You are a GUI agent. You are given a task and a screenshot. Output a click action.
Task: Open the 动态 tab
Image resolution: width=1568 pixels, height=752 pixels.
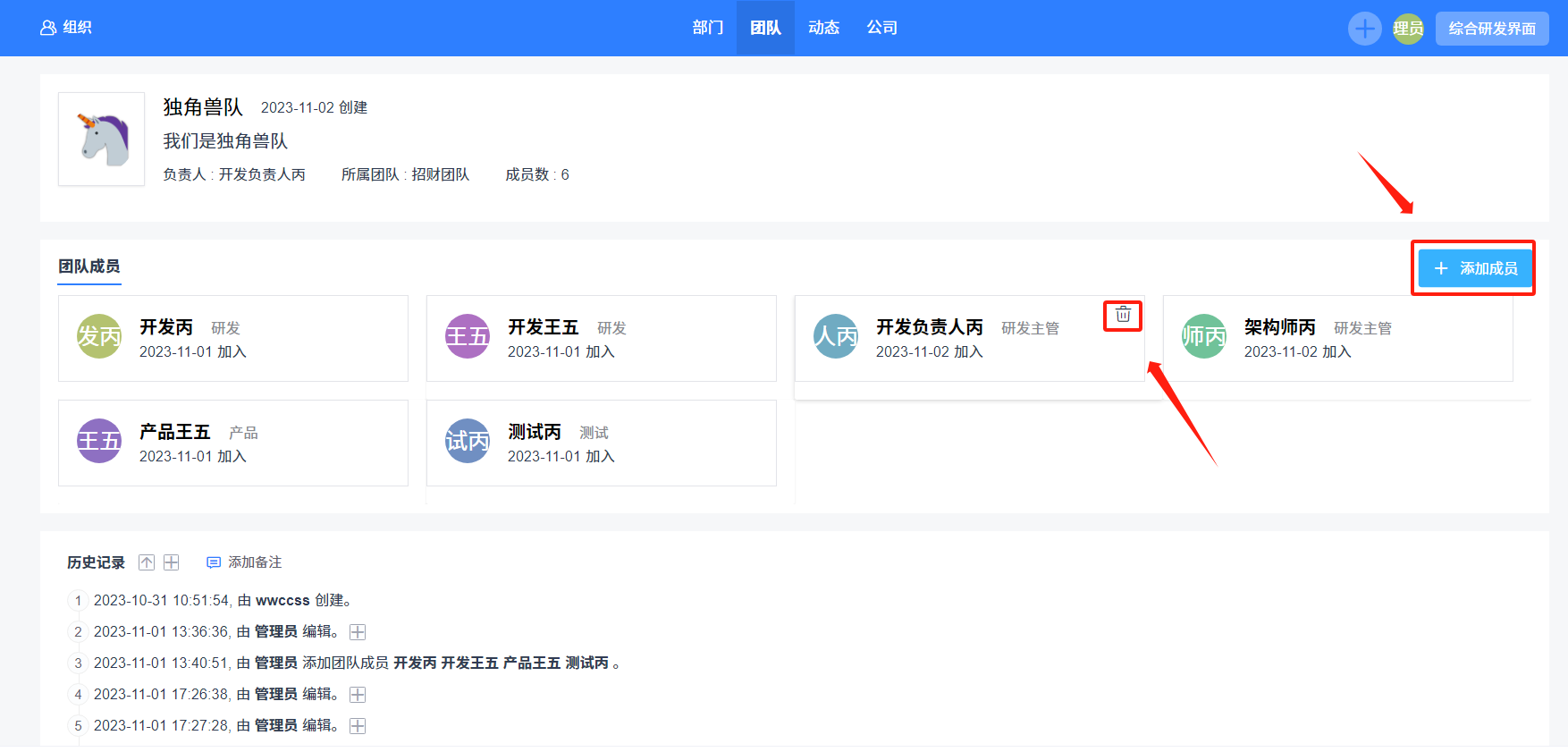point(823,28)
